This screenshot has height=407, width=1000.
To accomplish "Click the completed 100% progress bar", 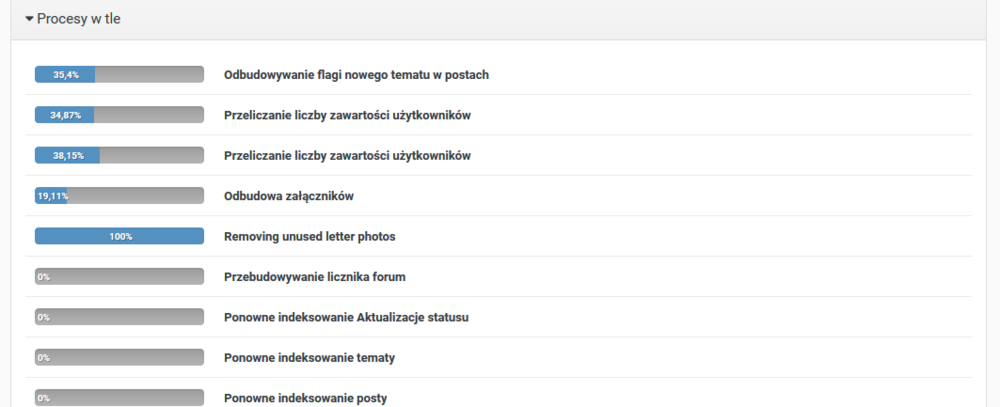I will [x=119, y=237].
